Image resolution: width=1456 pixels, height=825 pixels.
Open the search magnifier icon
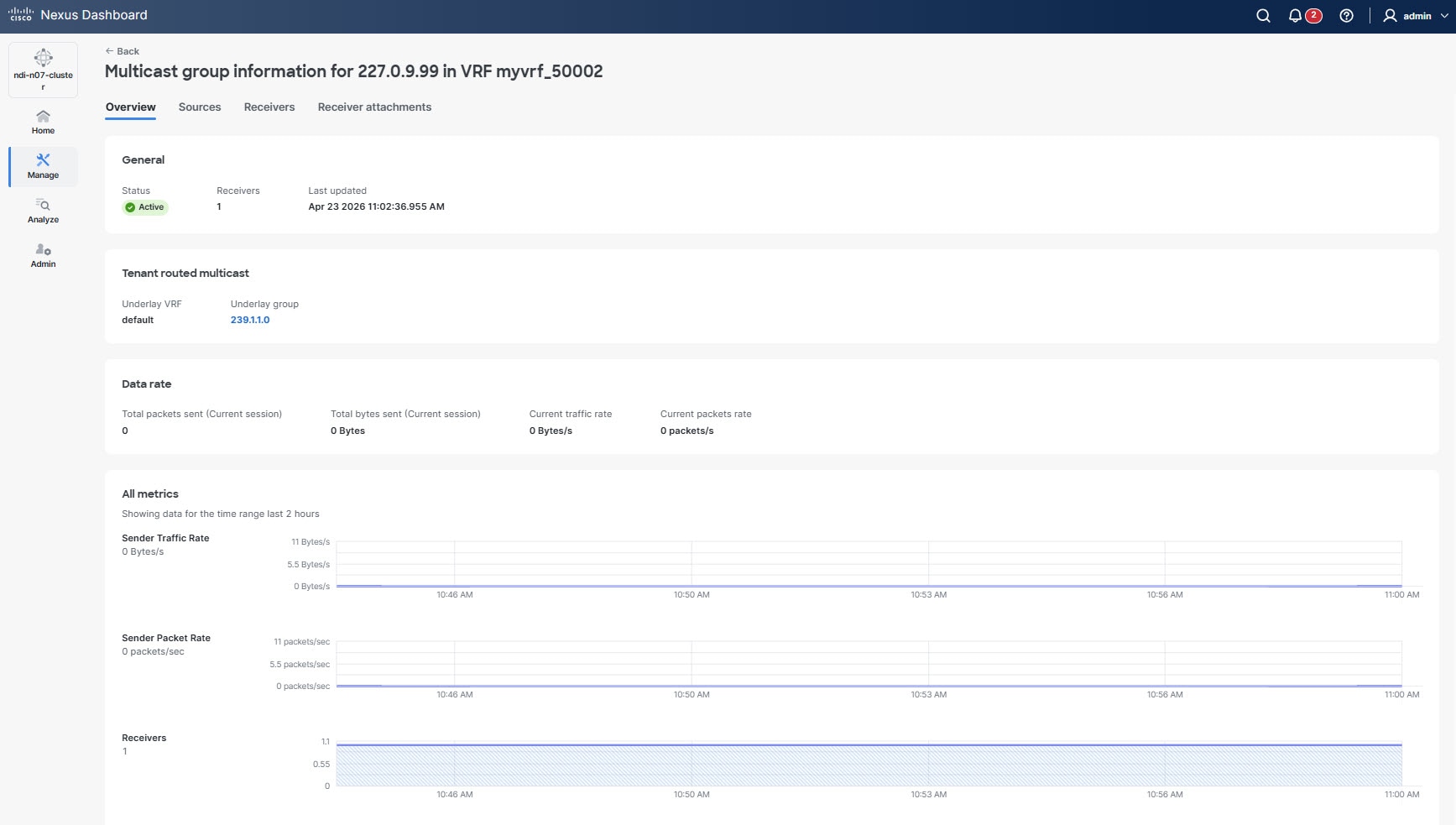pyautogui.click(x=1263, y=16)
